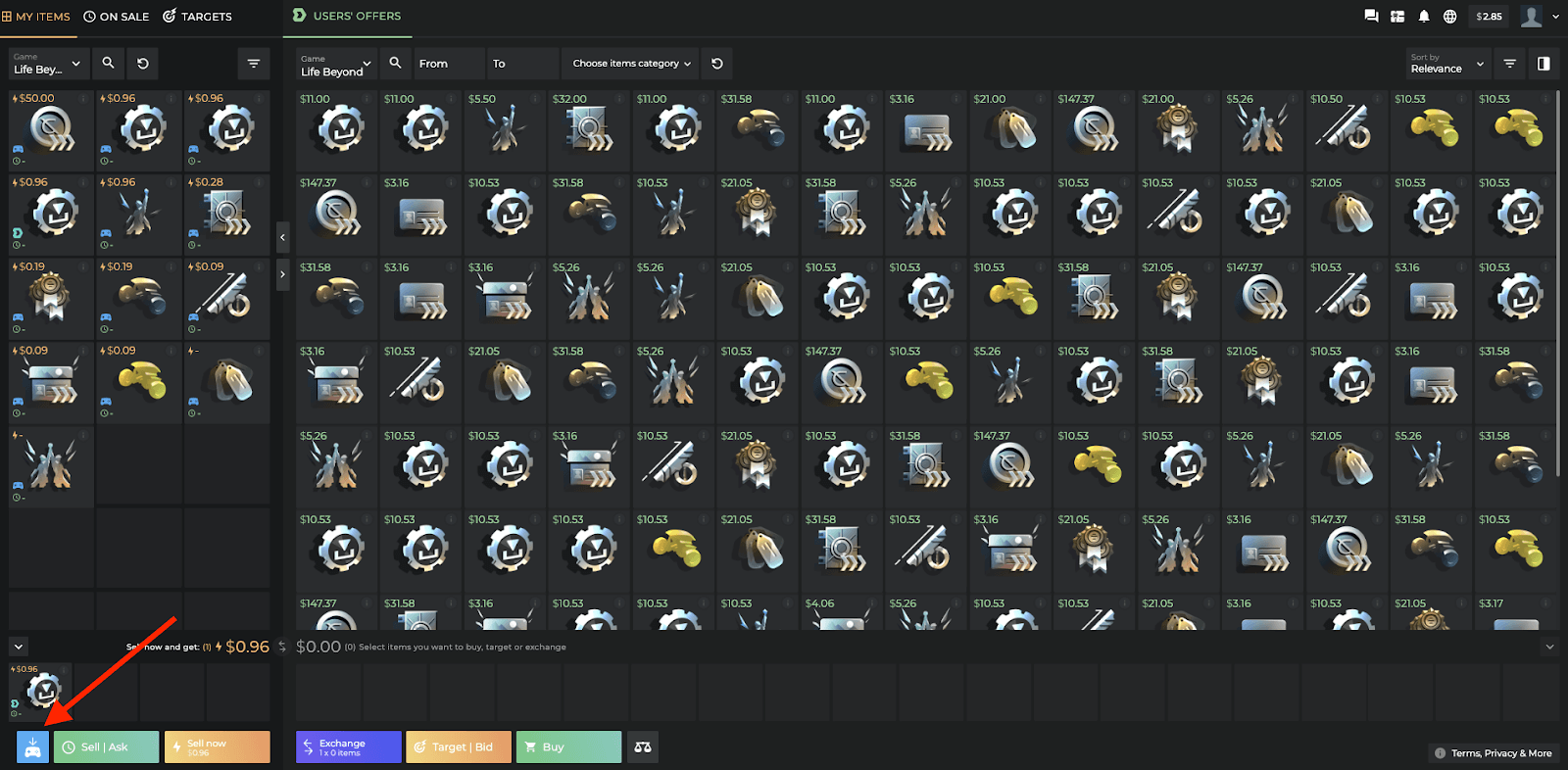Click the Sell now button
The width and height of the screenshot is (1568, 770).
(x=218, y=746)
